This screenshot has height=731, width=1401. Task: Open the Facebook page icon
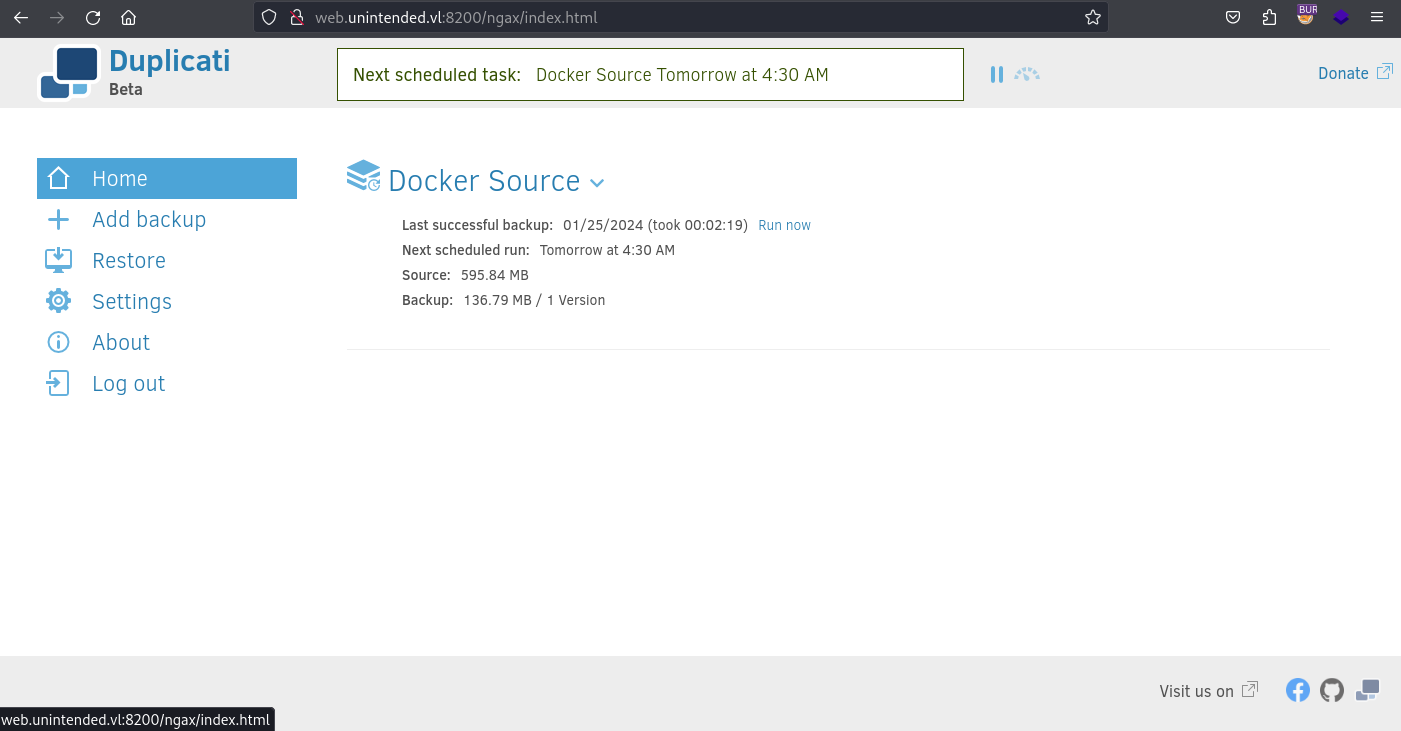click(x=1298, y=690)
